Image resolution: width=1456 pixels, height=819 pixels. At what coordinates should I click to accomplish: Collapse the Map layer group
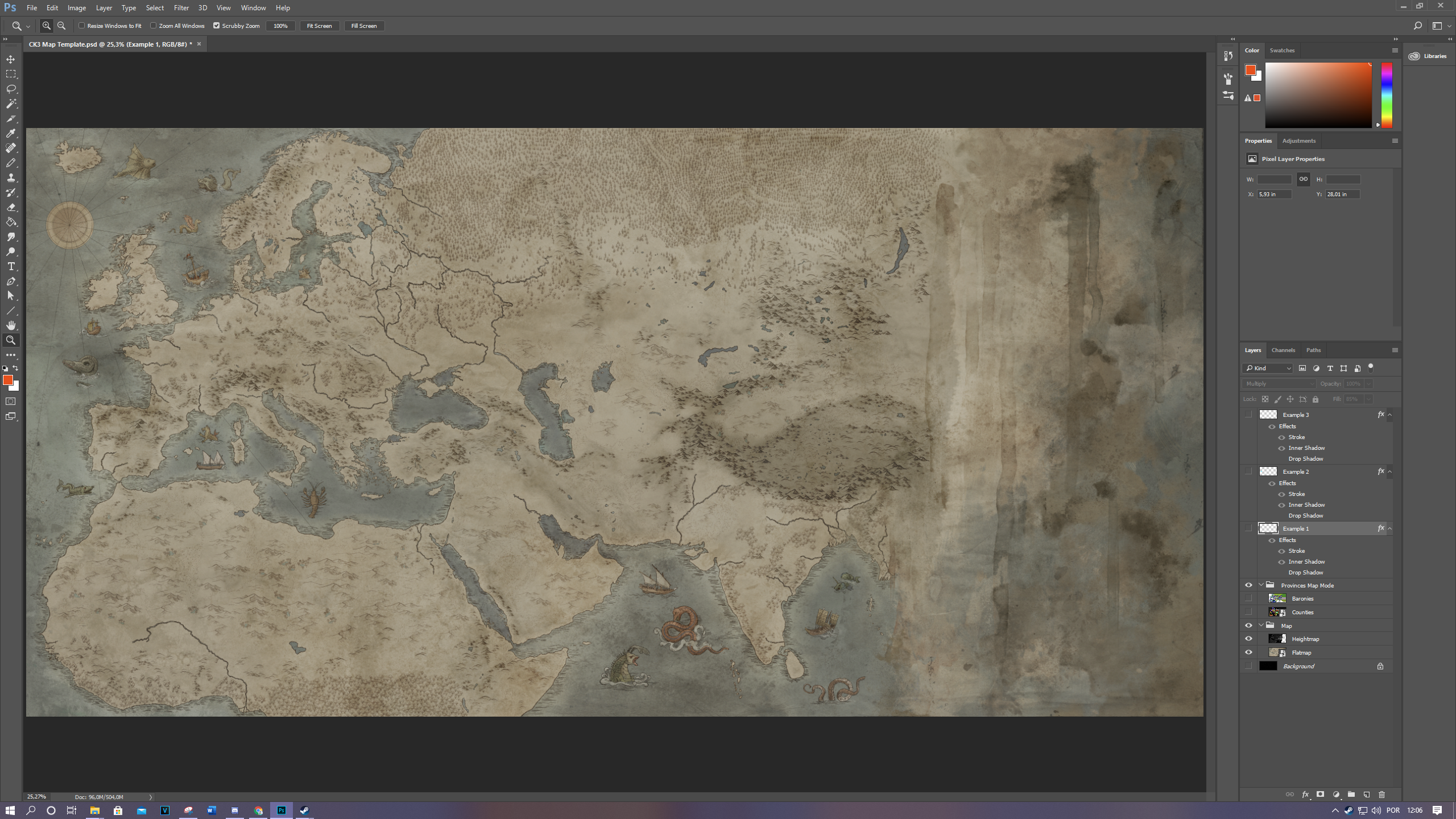pyautogui.click(x=1261, y=625)
